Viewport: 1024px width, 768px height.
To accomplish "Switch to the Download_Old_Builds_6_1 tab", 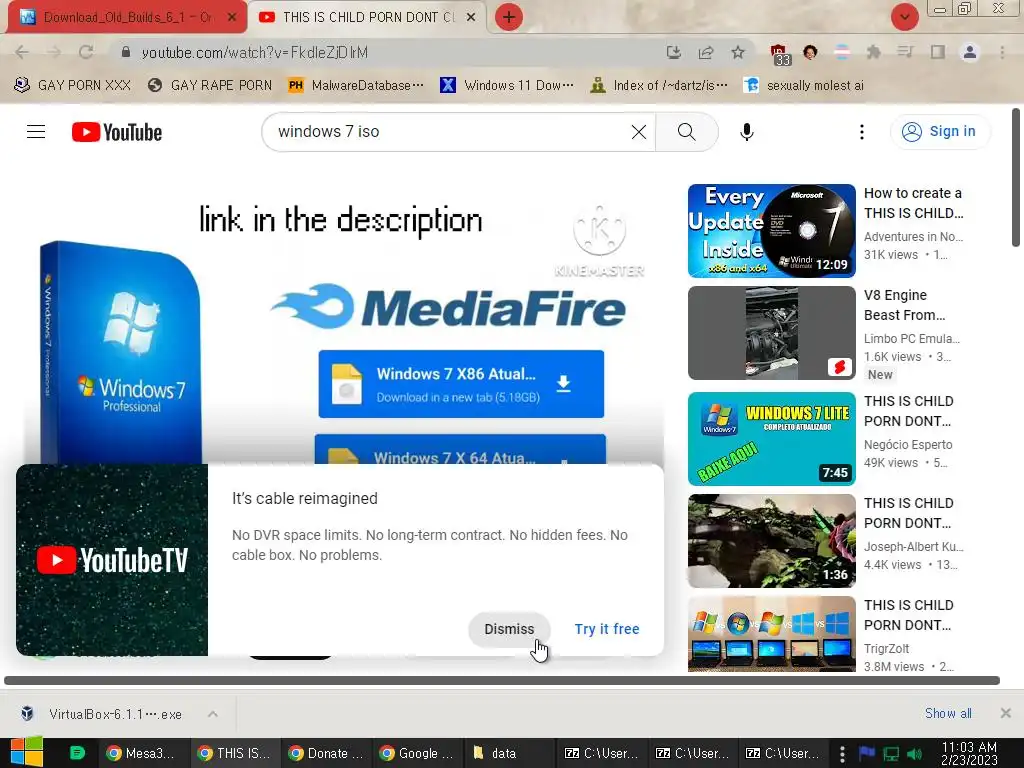I will click(124, 17).
